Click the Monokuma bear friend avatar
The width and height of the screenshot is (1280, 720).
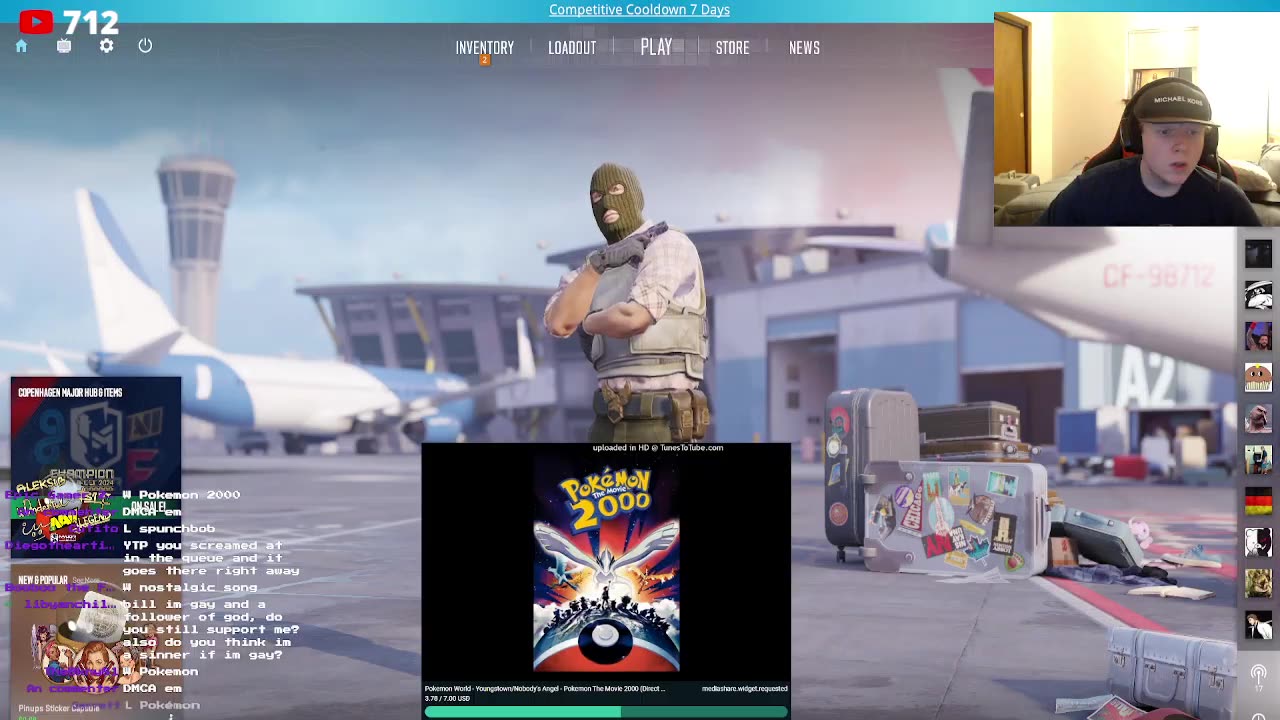click(x=1258, y=543)
